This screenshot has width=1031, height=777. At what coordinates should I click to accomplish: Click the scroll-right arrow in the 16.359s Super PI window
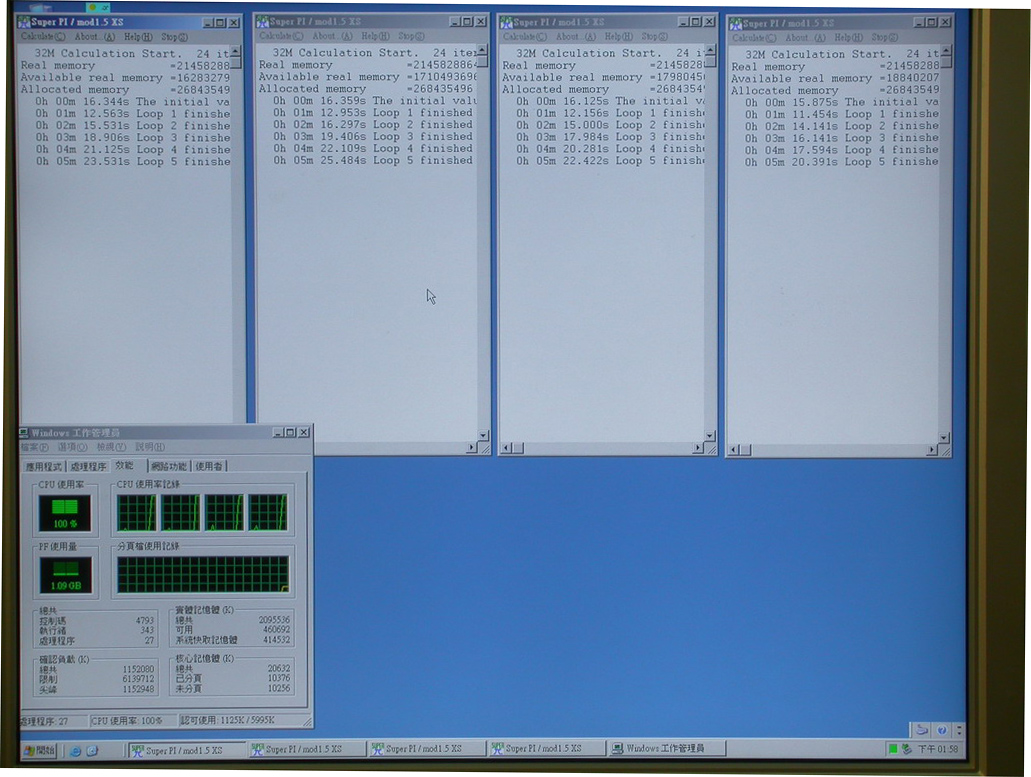[x=471, y=448]
